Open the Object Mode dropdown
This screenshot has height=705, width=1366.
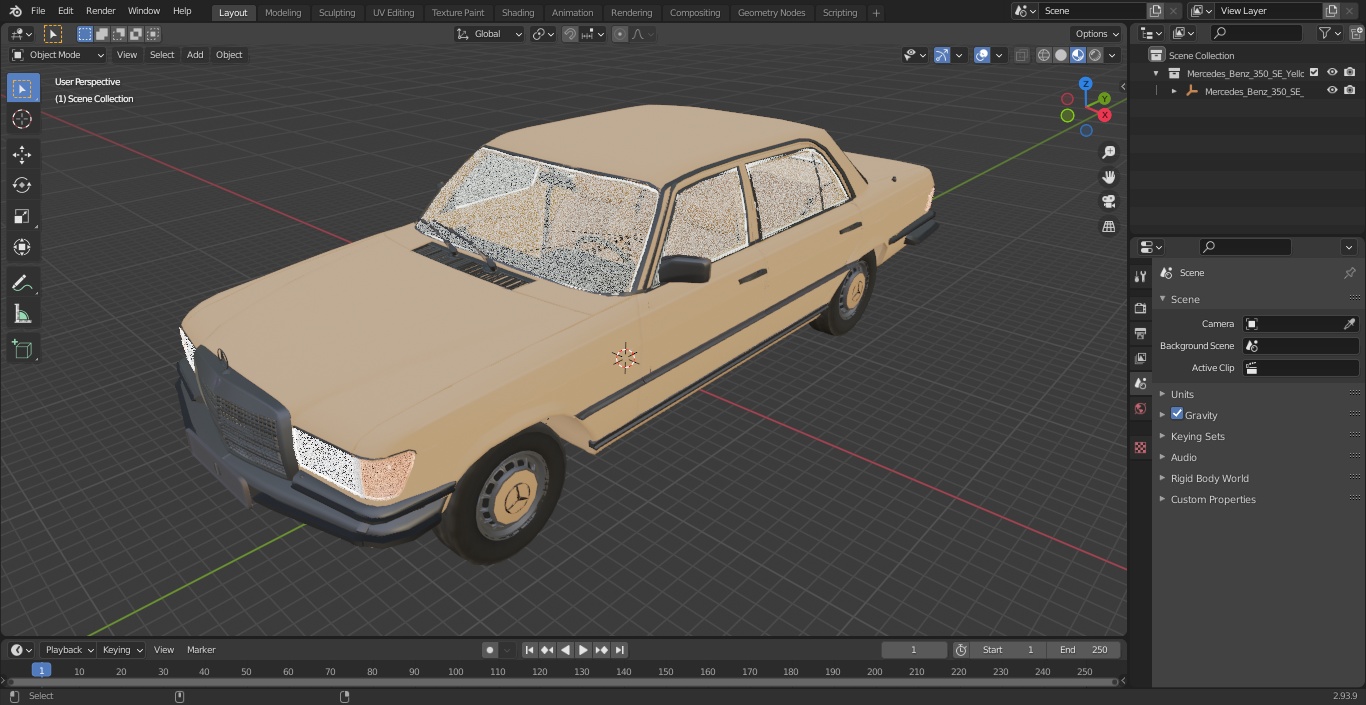58,55
